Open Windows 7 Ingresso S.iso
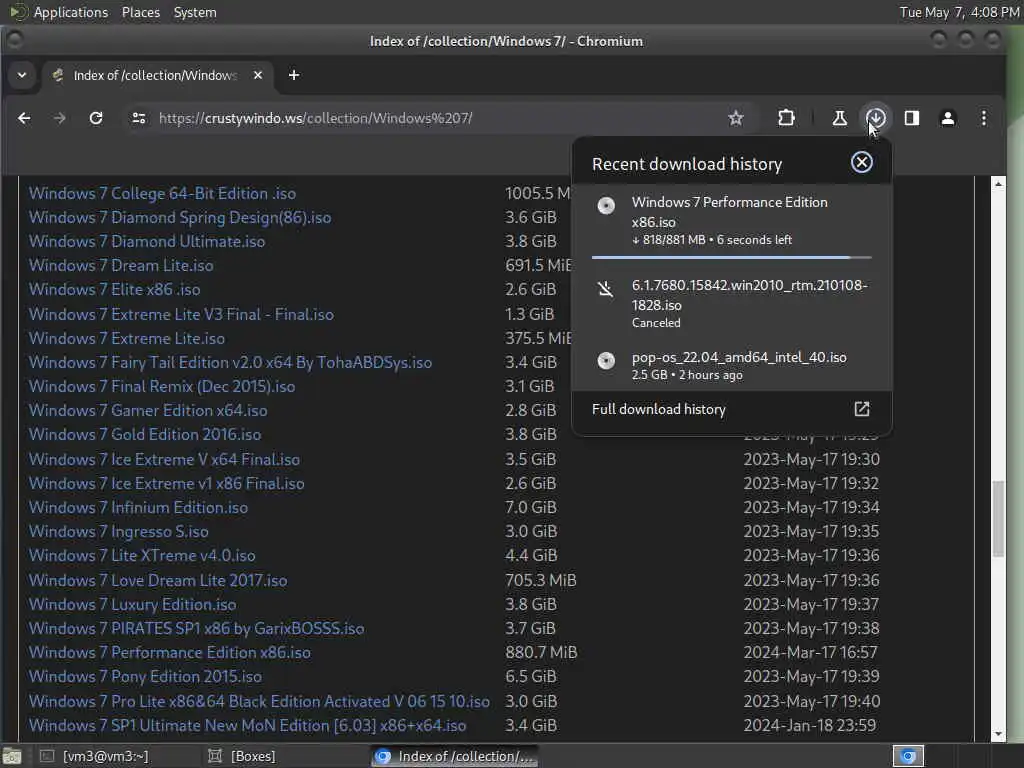This screenshot has height=768, width=1024. point(118,532)
